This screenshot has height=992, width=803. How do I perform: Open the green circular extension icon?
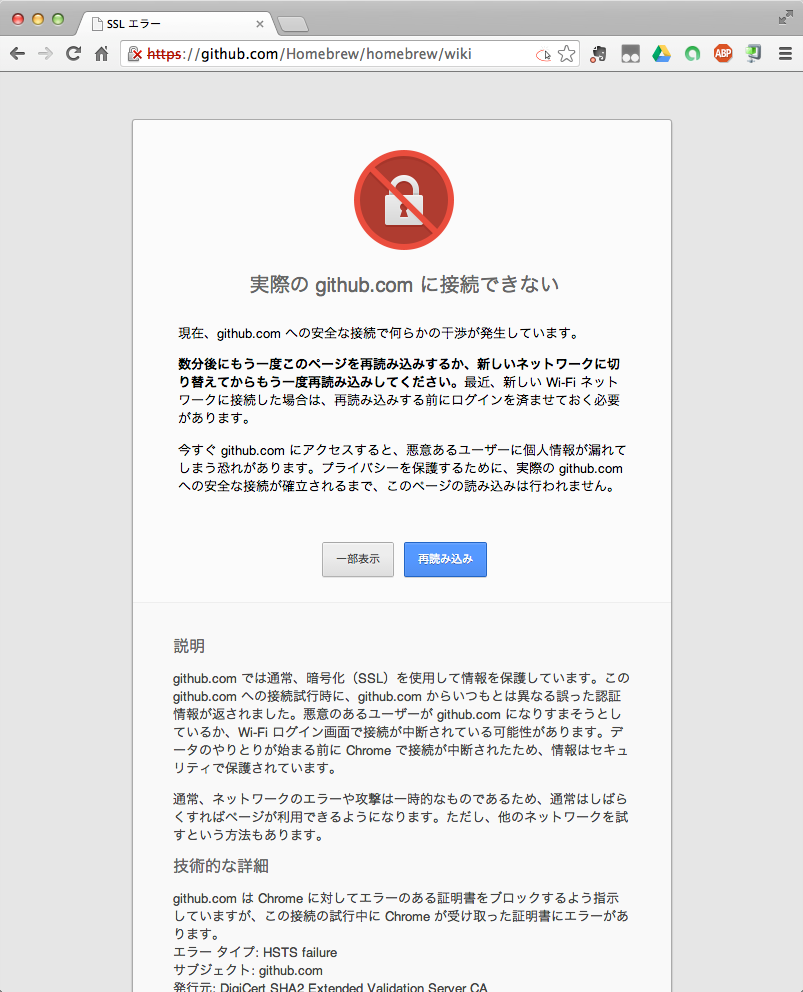tap(692, 54)
